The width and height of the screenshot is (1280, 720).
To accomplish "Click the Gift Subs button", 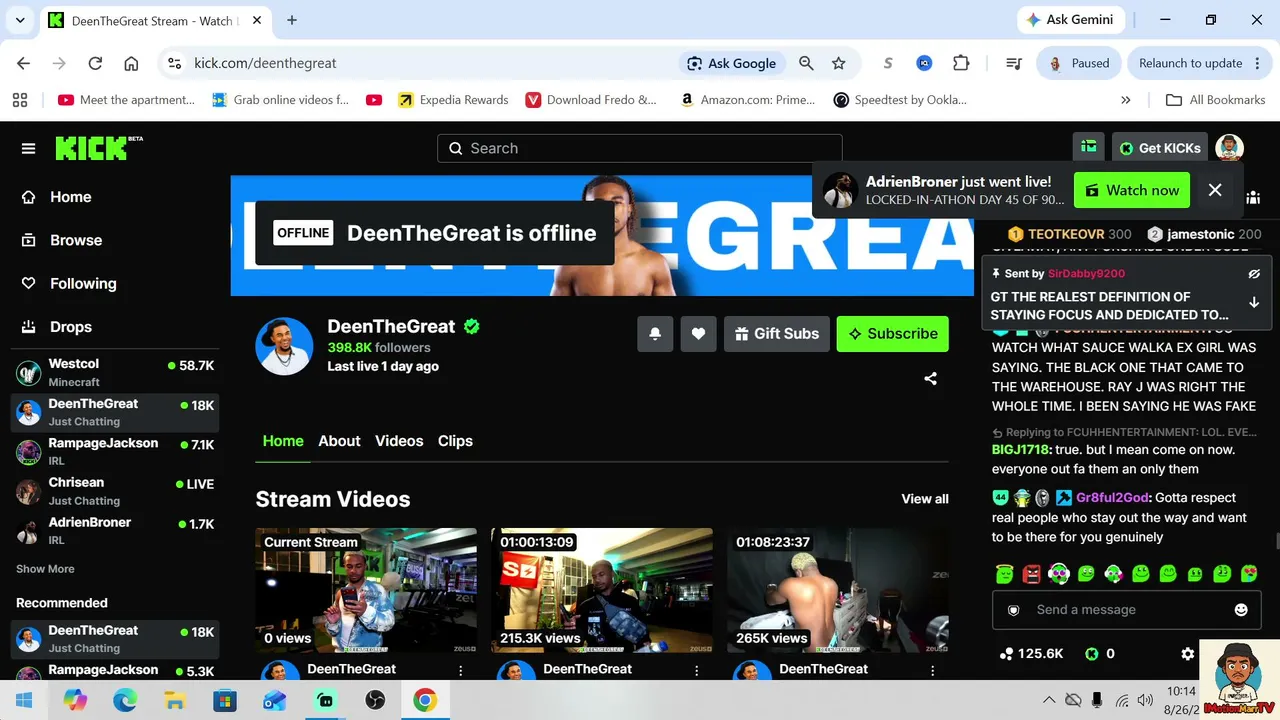I will (776, 334).
